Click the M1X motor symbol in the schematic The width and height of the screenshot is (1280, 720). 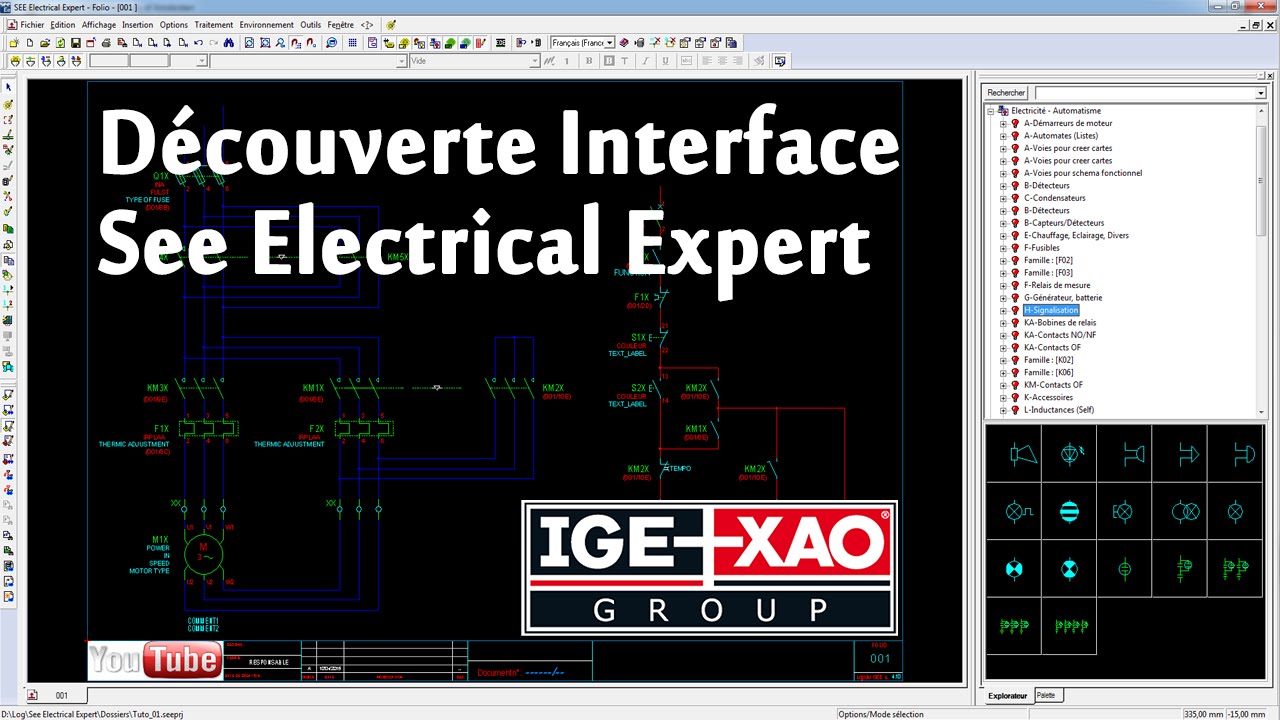click(204, 552)
